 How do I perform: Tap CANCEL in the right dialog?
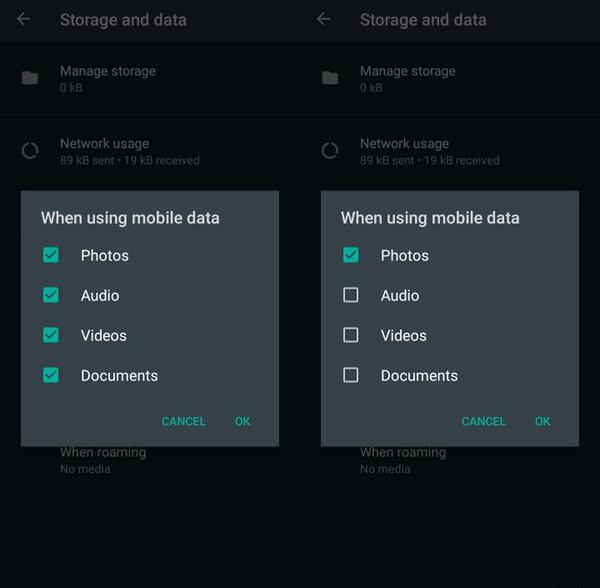484,421
